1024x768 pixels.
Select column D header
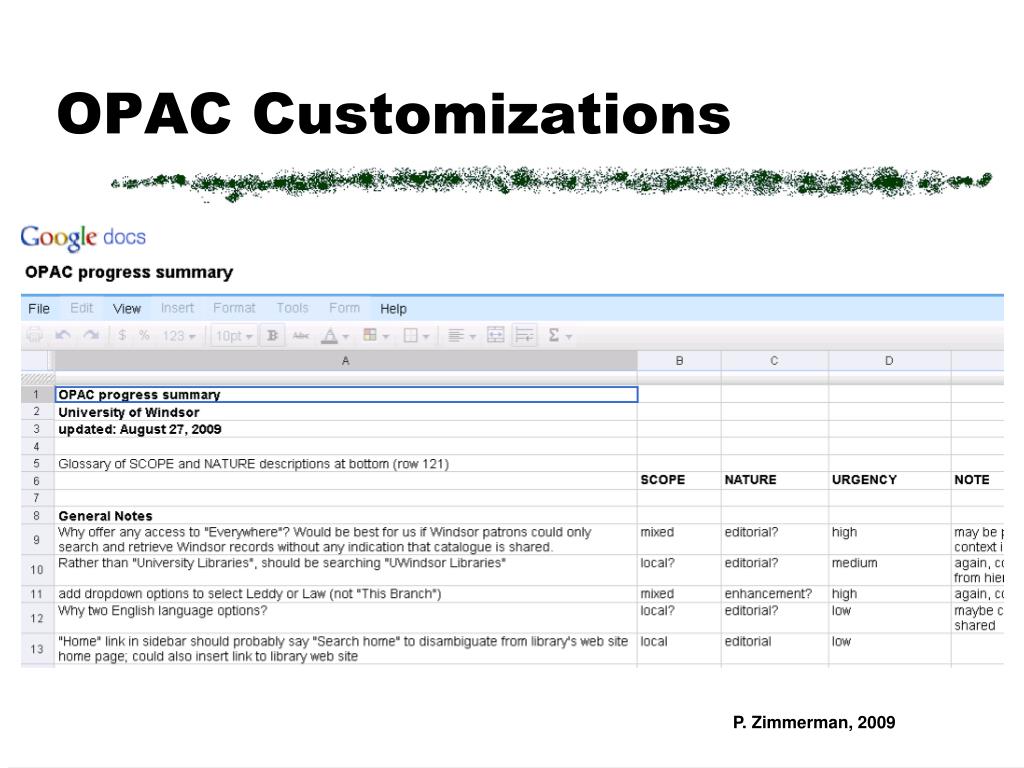coord(889,360)
